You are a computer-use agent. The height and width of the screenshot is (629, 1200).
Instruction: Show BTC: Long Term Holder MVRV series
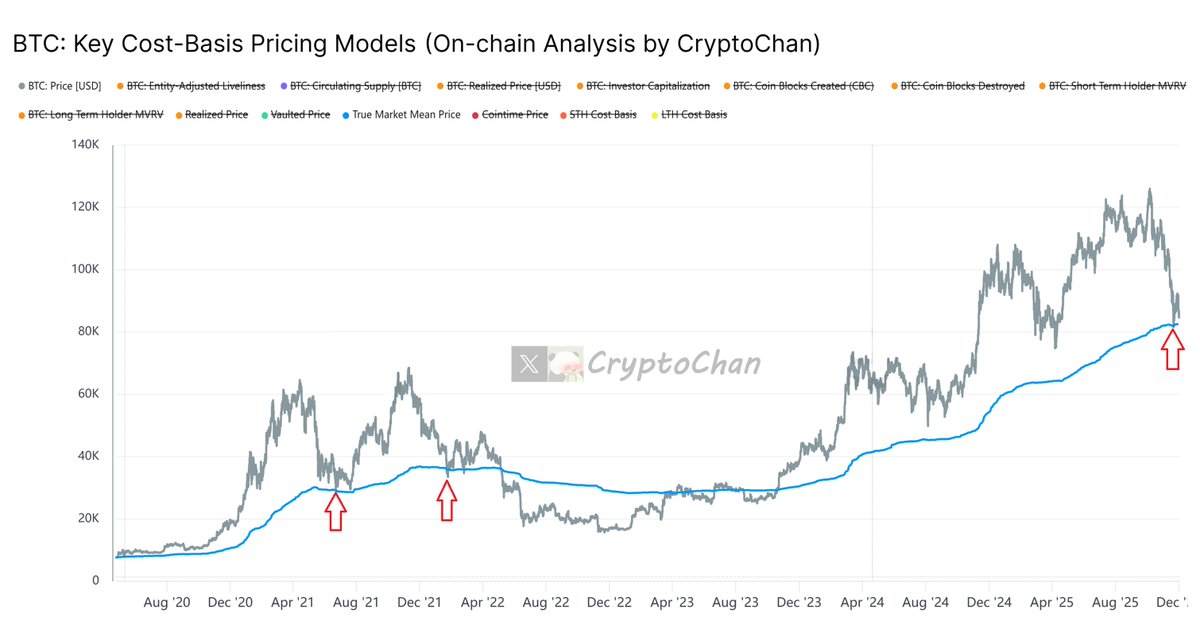pos(95,115)
